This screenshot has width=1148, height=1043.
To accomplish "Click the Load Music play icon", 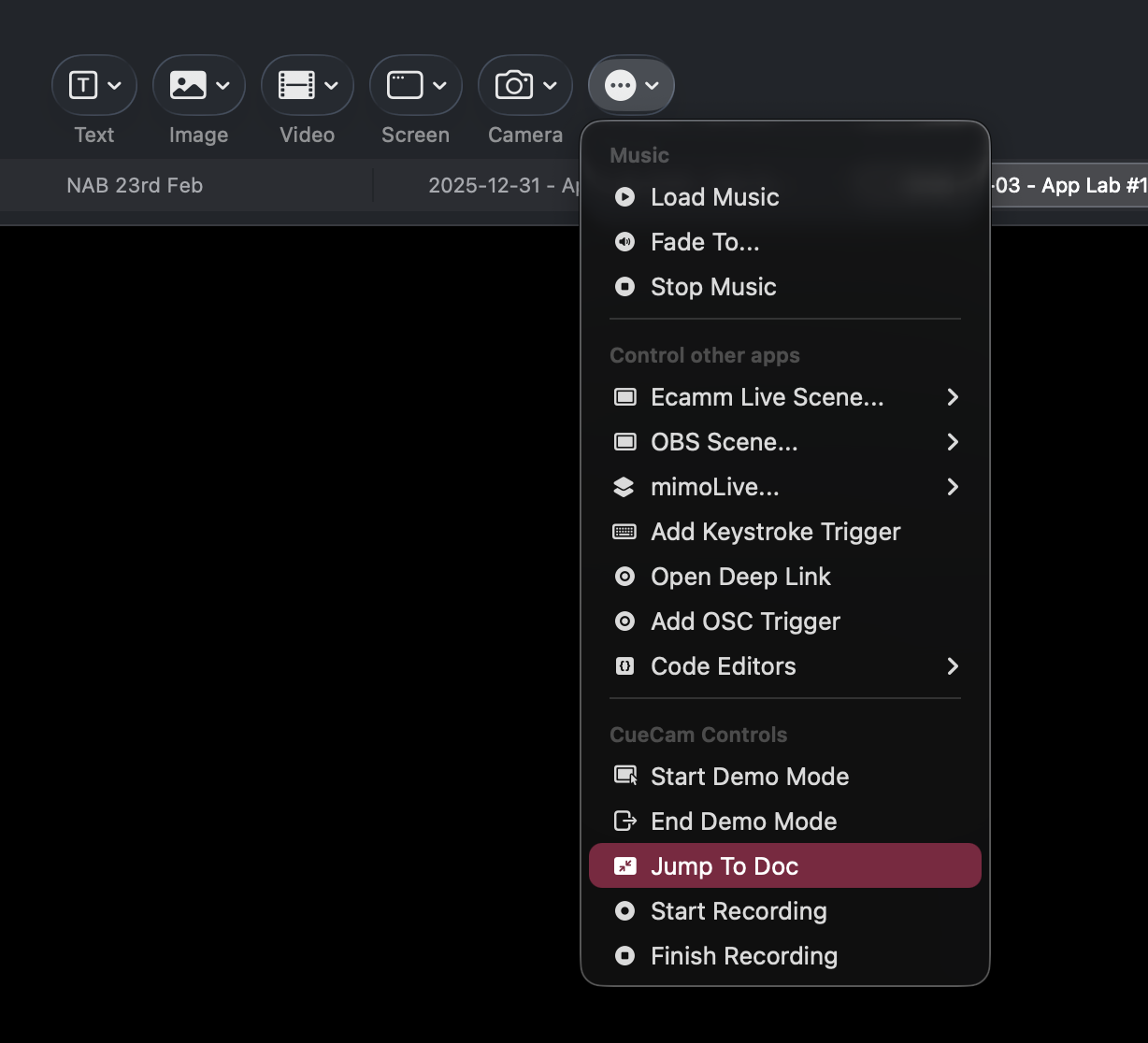I will [x=624, y=197].
